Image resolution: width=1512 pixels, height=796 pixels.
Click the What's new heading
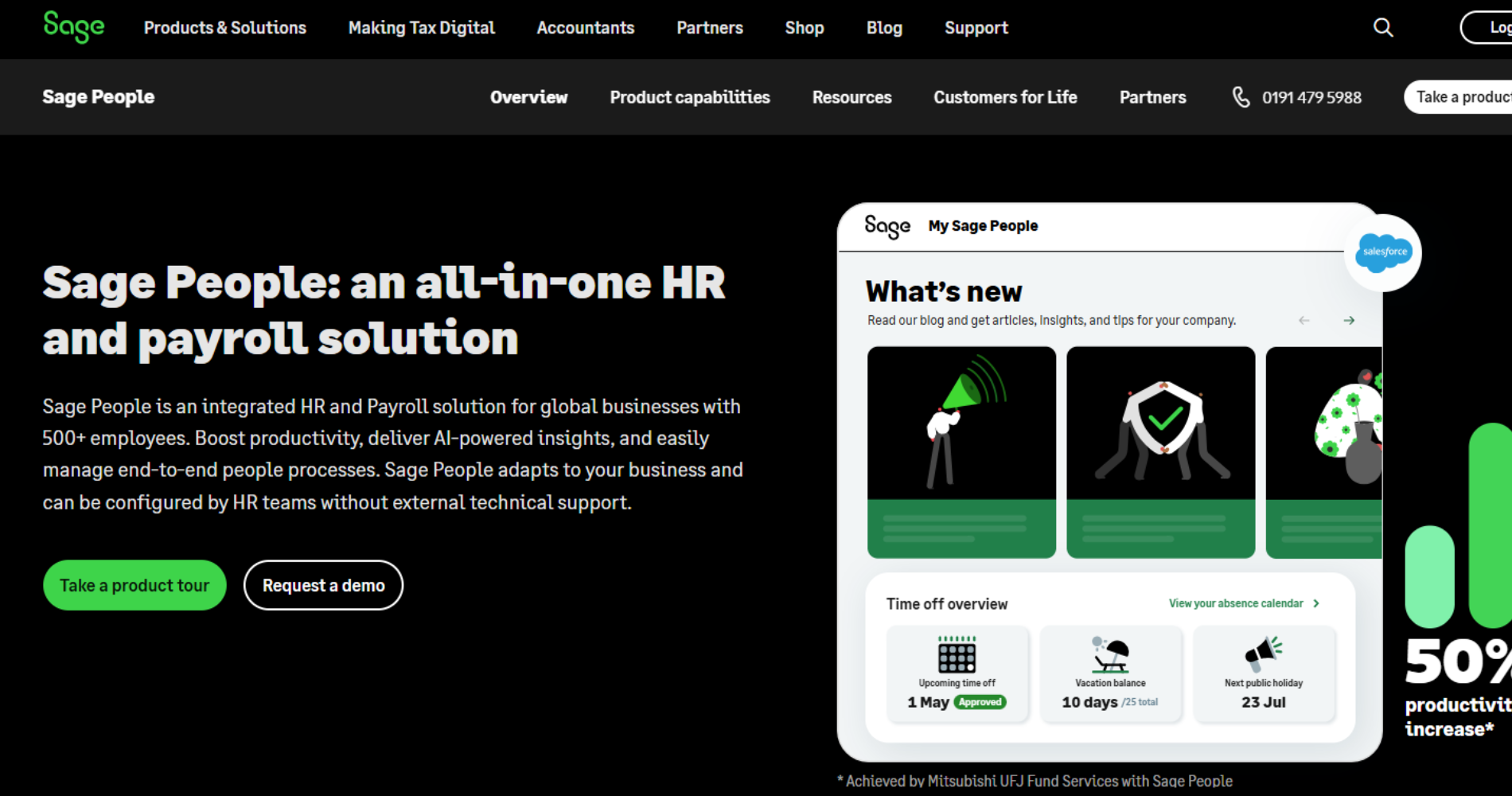(944, 291)
